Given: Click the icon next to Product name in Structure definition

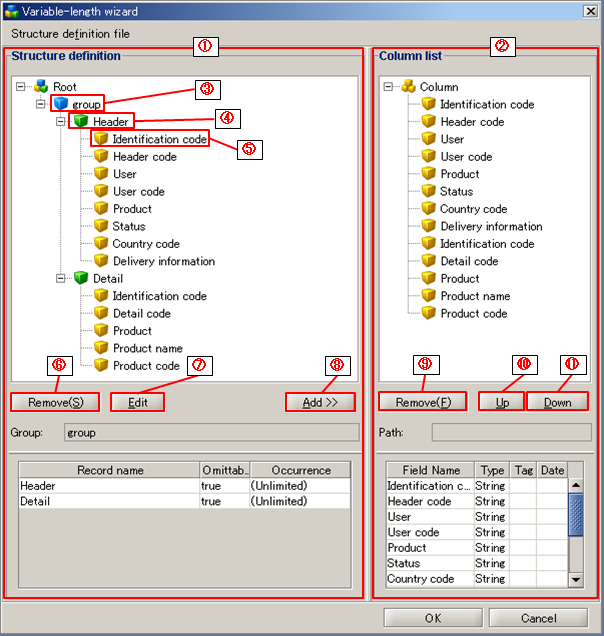Looking at the screenshot, I should coord(100,348).
